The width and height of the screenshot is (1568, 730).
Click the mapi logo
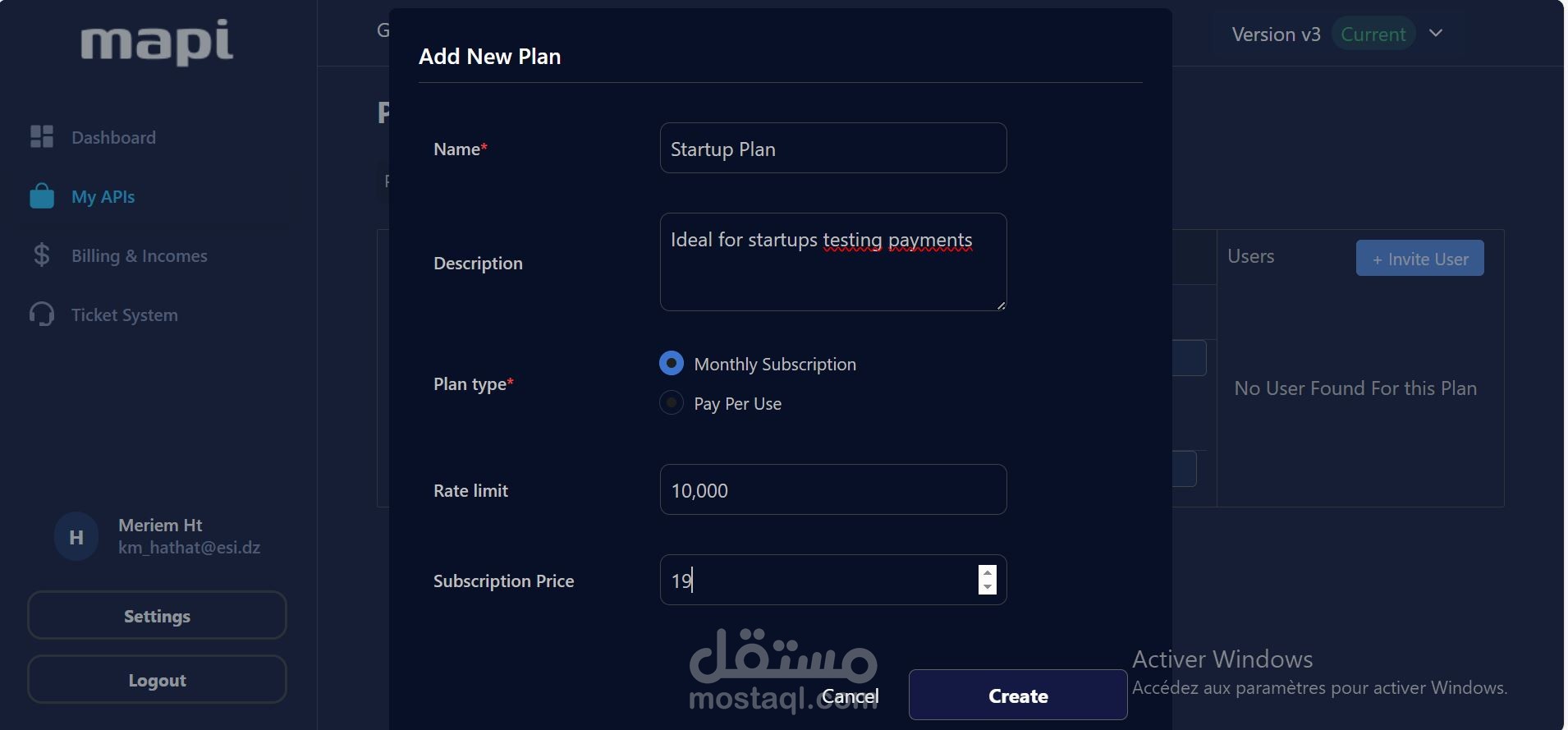pyautogui.click(x=157, y=42)
